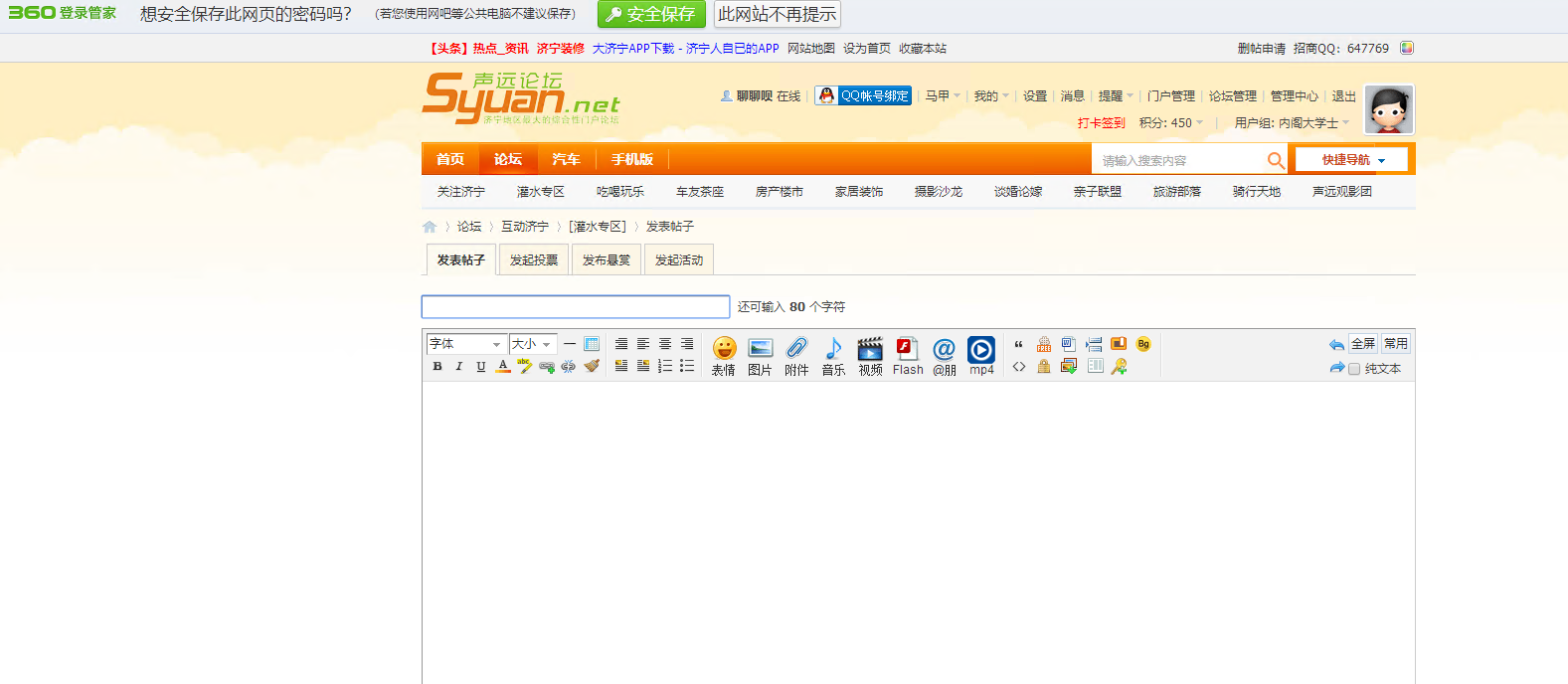Click the clear formatting brush icon
This screenshot has width=1568, height=684.
(592, 365)
